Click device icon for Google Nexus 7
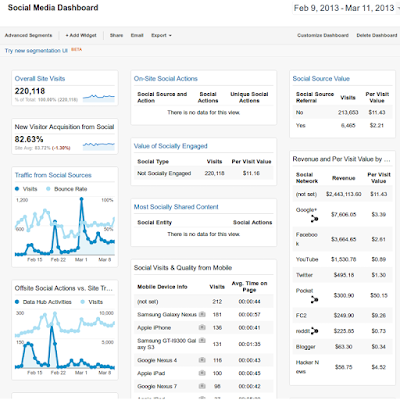This screenshot has width=400, height=400. (x=202, y=386)
